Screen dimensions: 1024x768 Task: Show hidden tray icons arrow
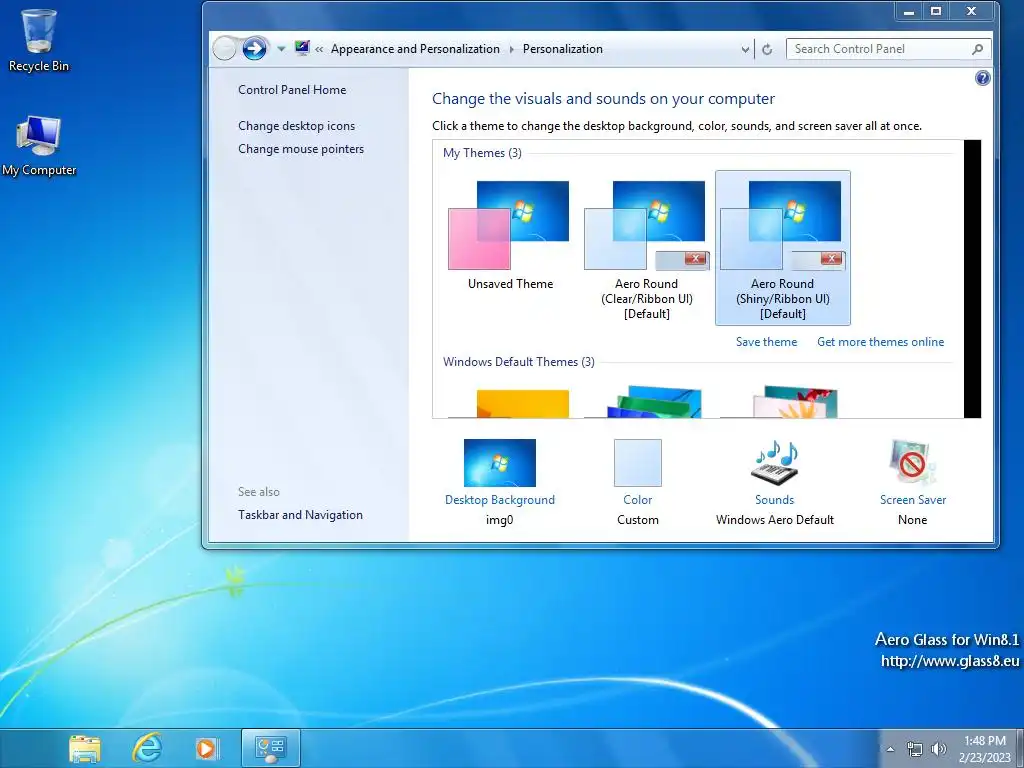click(x=889, y=749)
